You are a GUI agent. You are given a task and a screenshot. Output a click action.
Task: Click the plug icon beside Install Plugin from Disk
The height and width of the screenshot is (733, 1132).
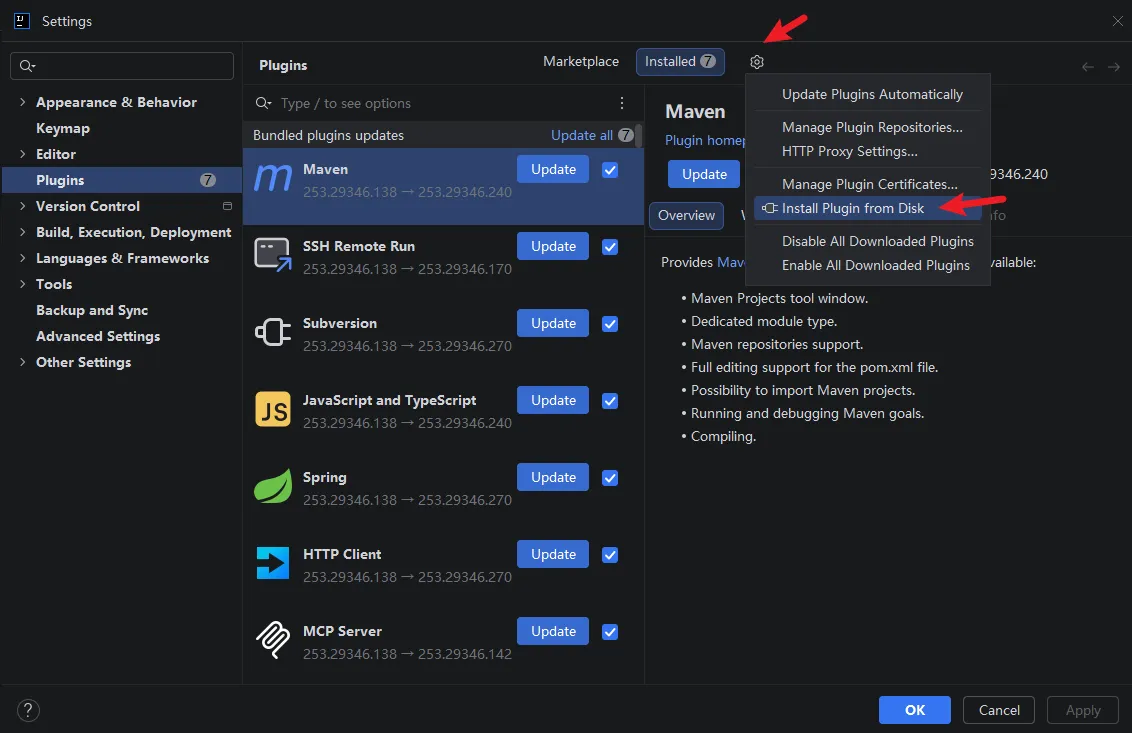[x=770, y=208]
